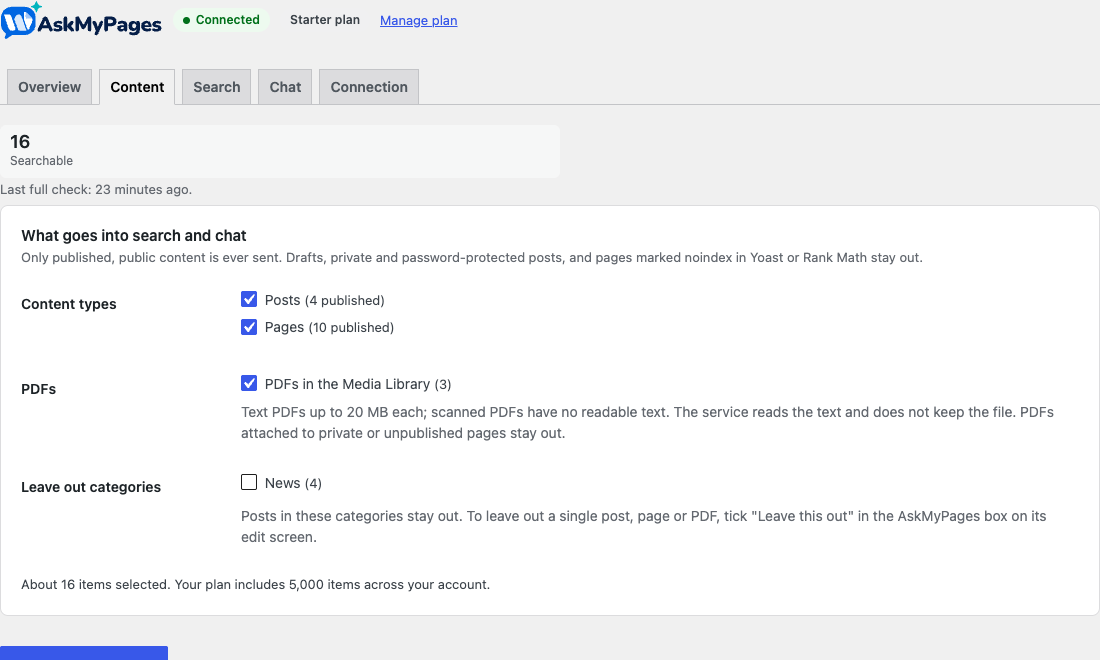Click the "Posts (4 published)" label text

point(324,300)
